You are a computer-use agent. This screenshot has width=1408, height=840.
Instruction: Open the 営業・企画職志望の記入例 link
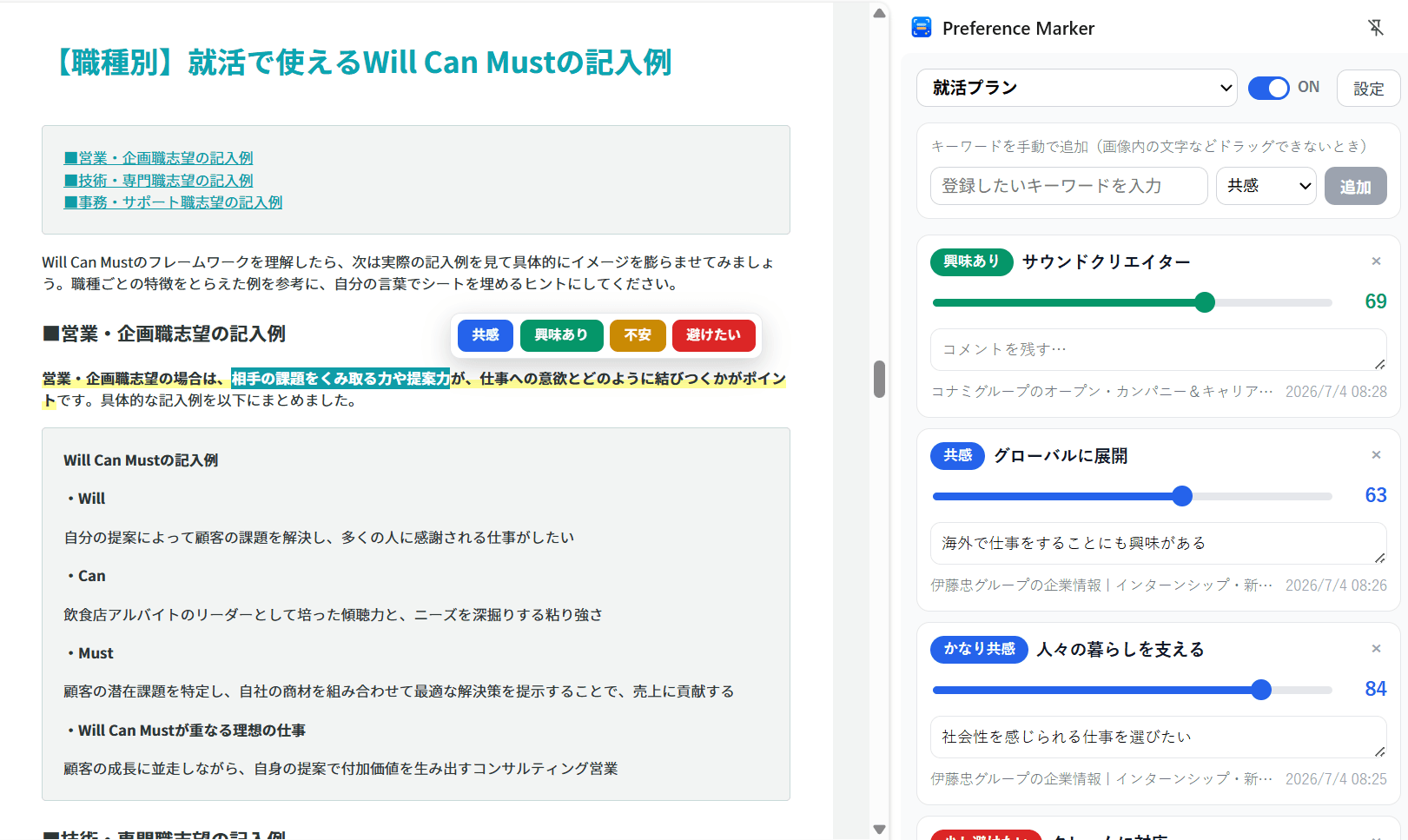pyautogui.click(x=158, y=158)
